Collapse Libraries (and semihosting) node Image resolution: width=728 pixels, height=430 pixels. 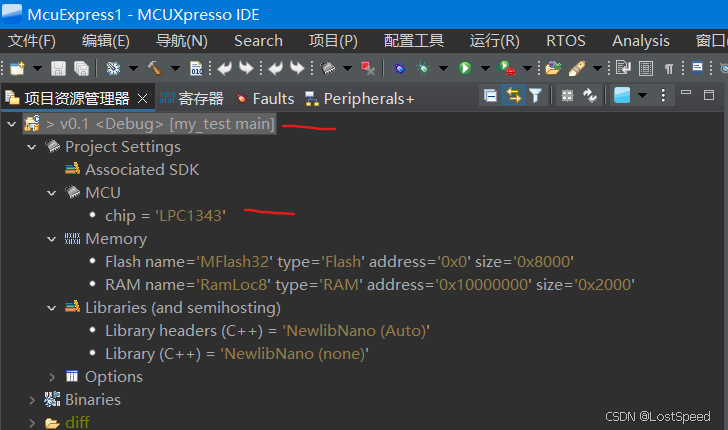pos(52,308)
